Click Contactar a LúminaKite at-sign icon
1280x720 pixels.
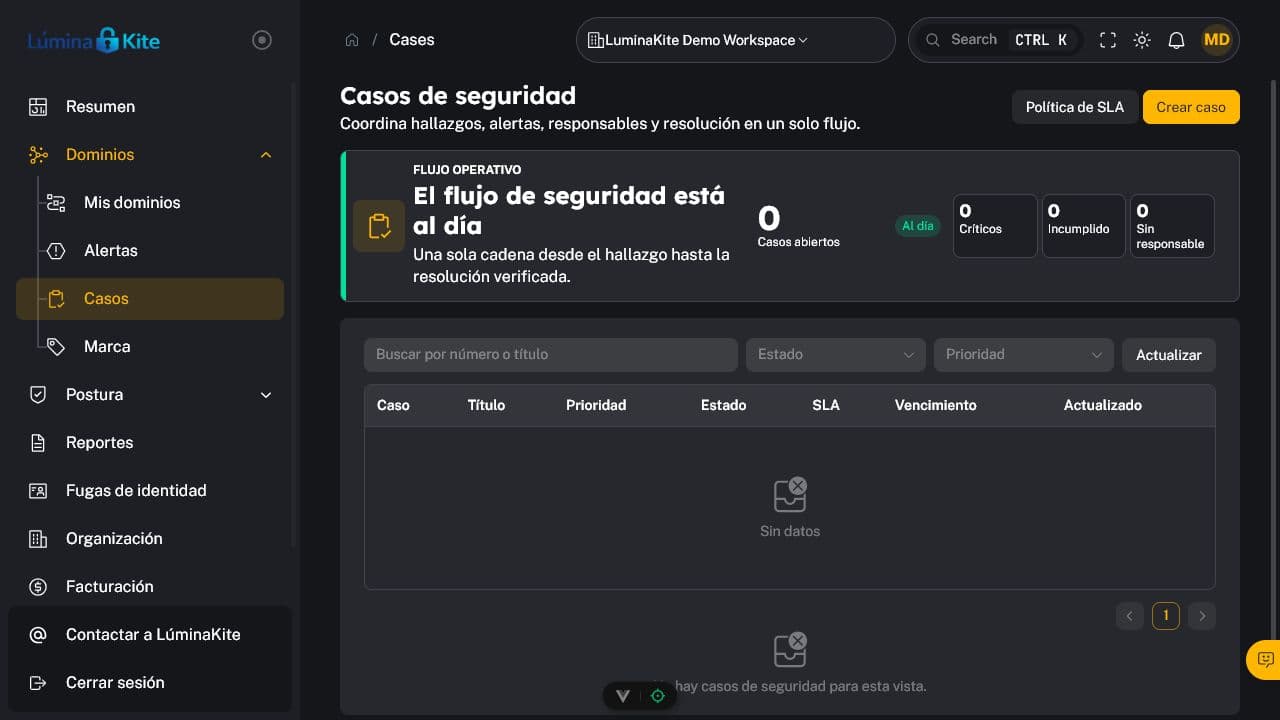coord(38,635)
